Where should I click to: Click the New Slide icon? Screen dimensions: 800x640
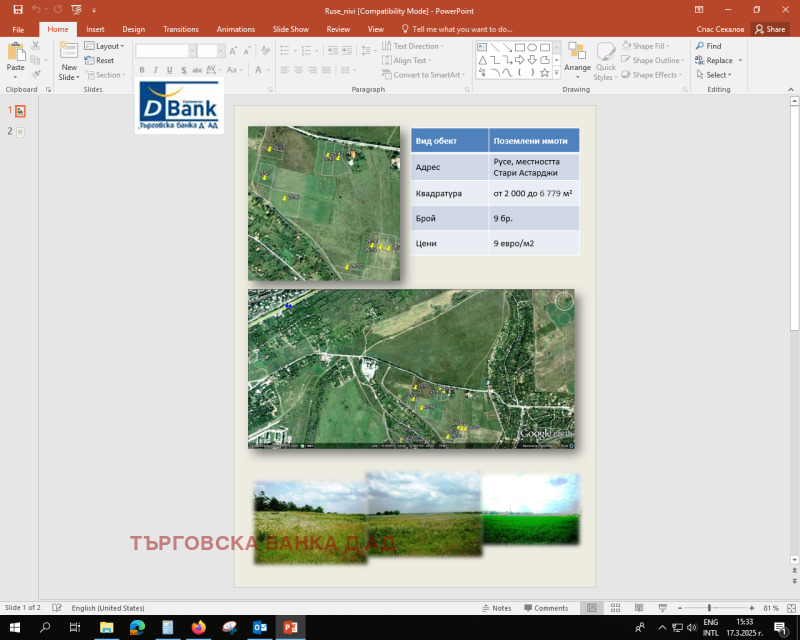pyautogui.click(x=68, y=52)
